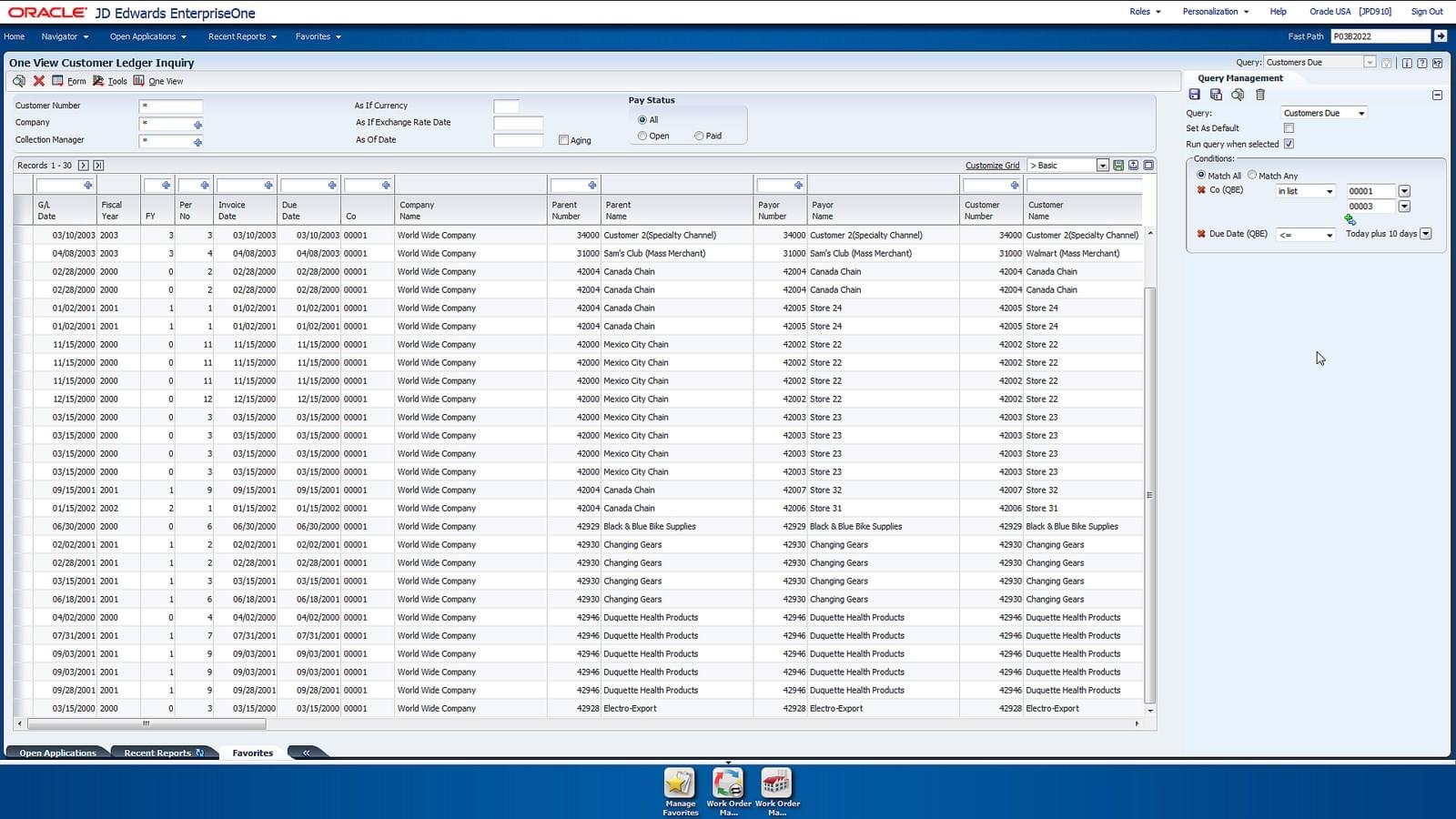This screenshot has height=819, width=1456.
Task: Click the Customize Grid link
Action: 992,165
